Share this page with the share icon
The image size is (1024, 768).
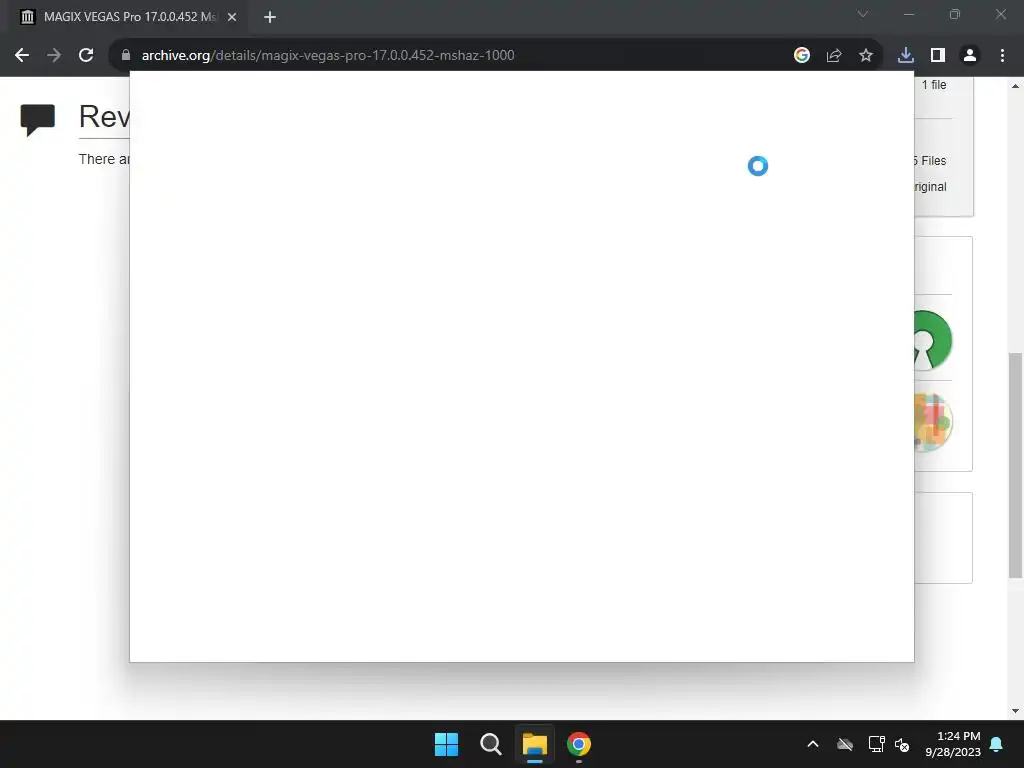pos(834,56)
